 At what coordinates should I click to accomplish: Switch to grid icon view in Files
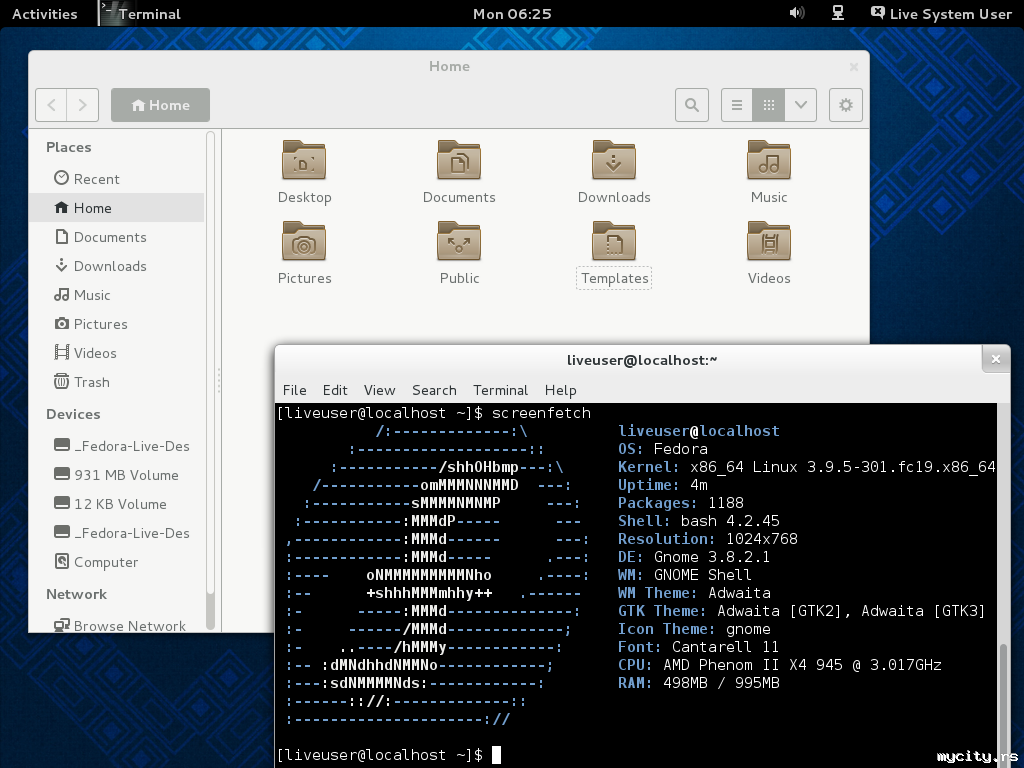pyautogui.click(x=768, y=105)
